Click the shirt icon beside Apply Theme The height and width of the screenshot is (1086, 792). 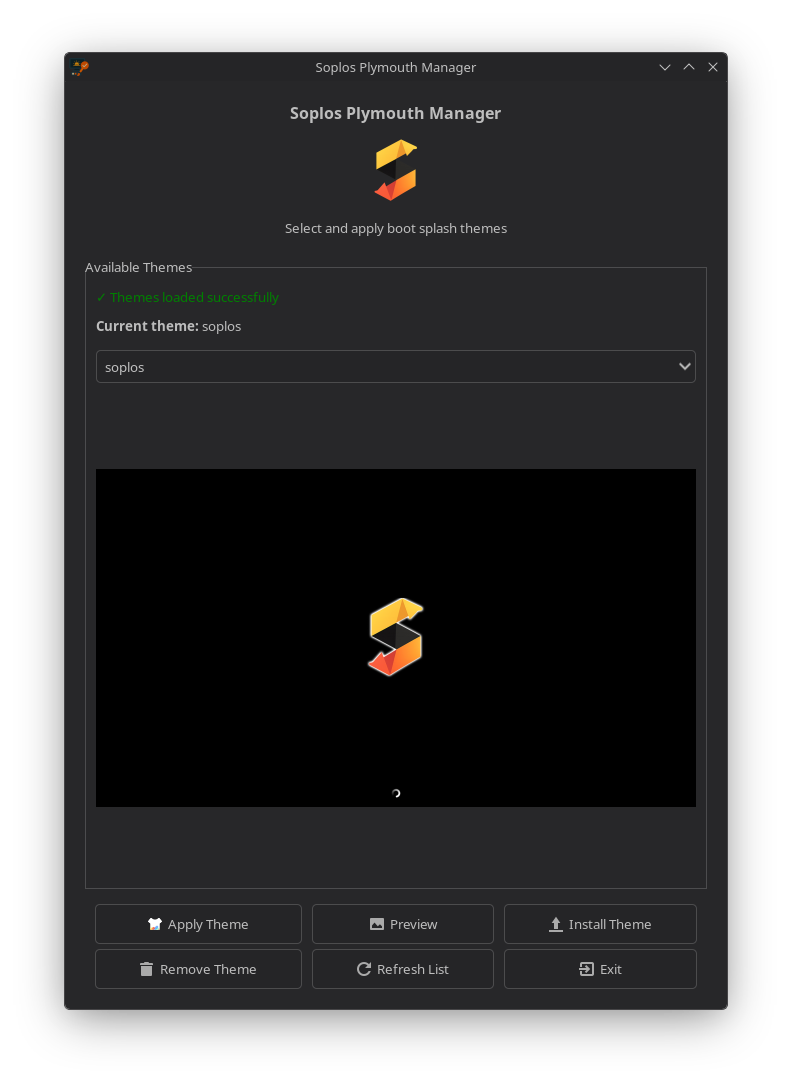[154, 924]
